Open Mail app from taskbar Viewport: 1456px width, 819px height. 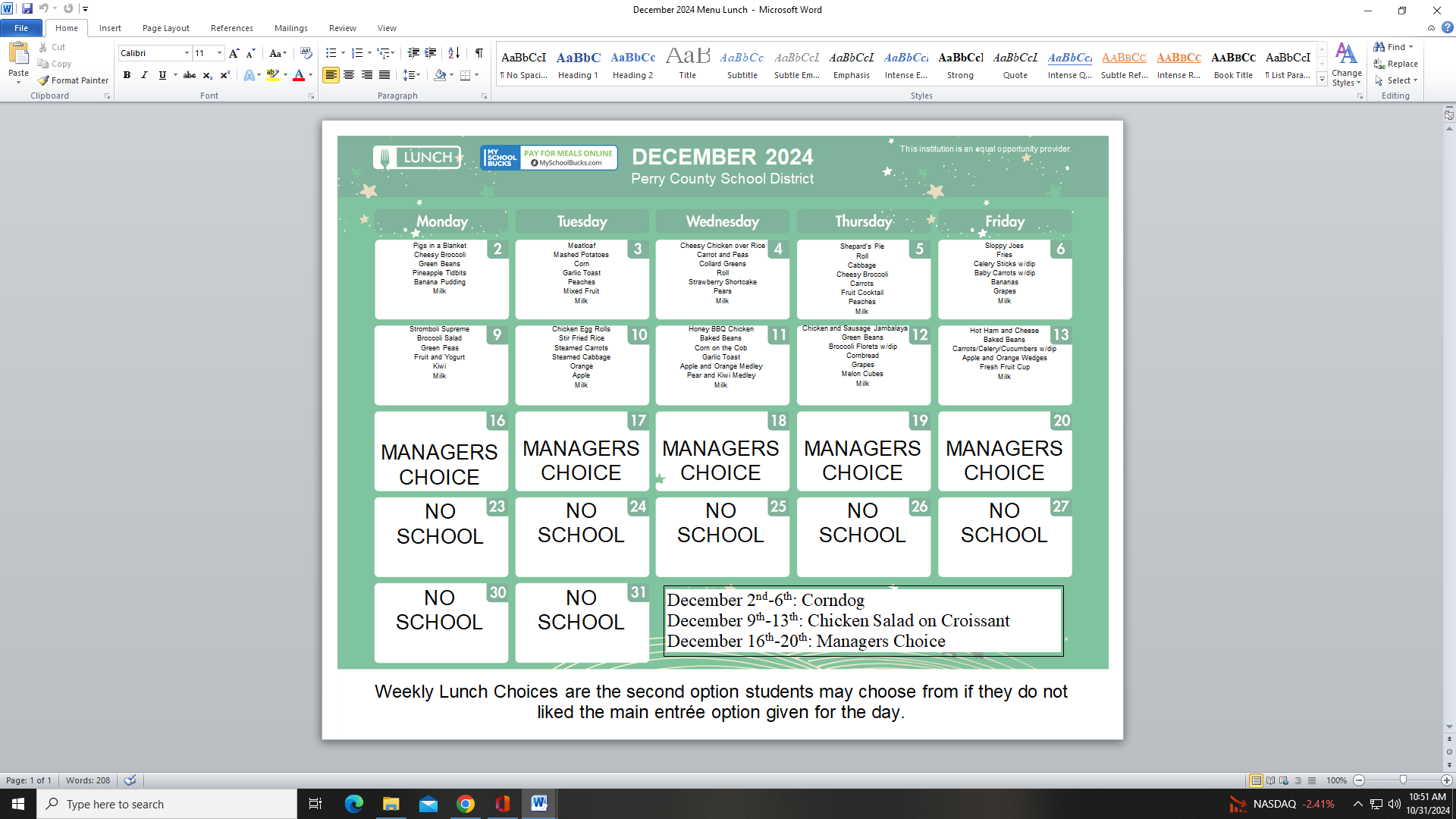click(x=428, y=804)
